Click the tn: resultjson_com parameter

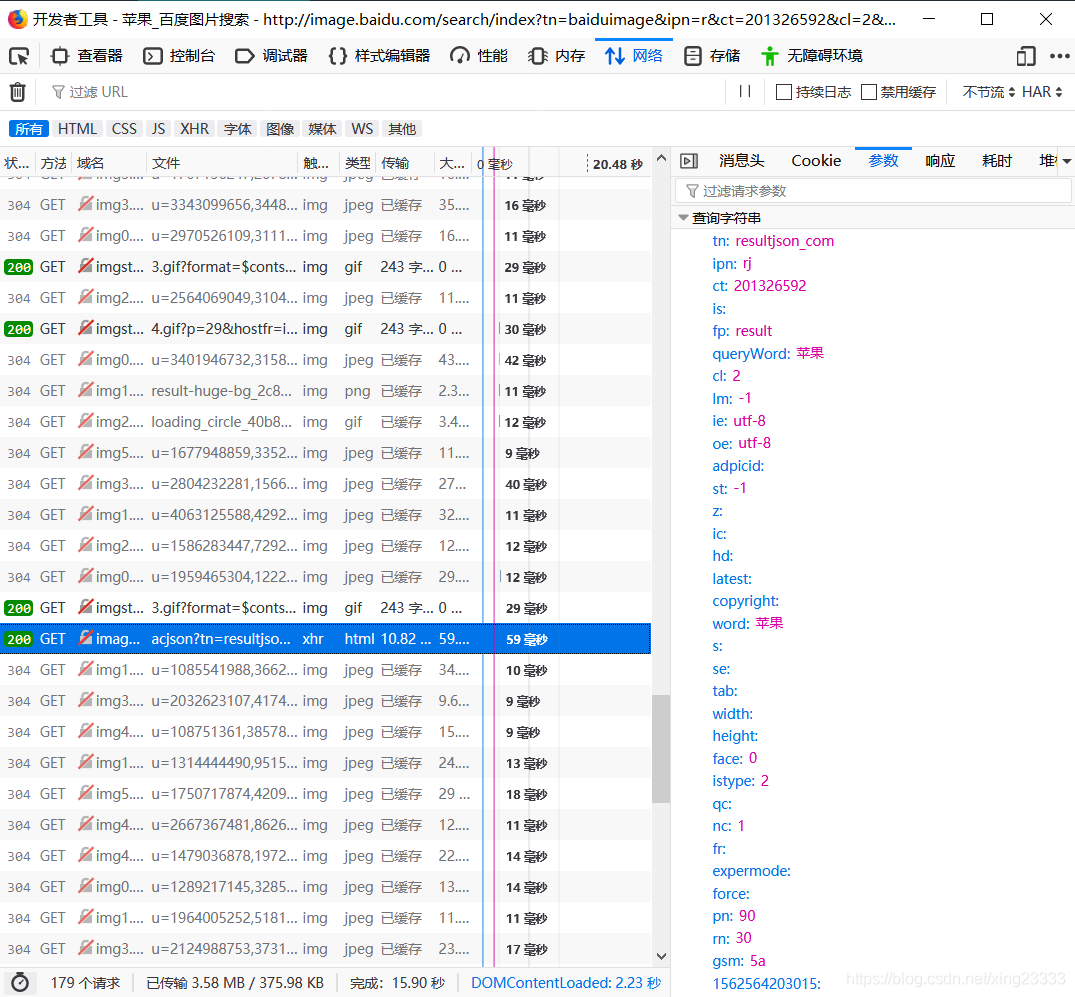773,241
